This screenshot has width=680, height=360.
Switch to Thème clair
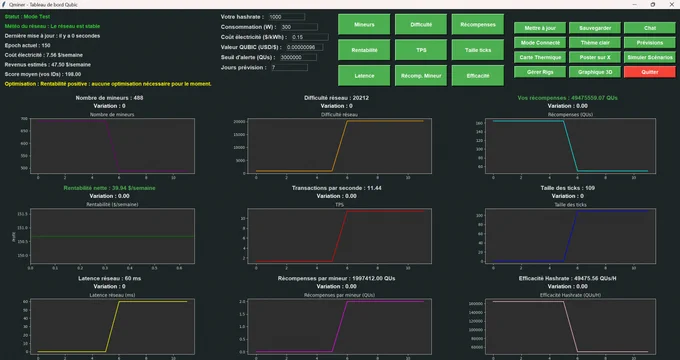(595, 43)
